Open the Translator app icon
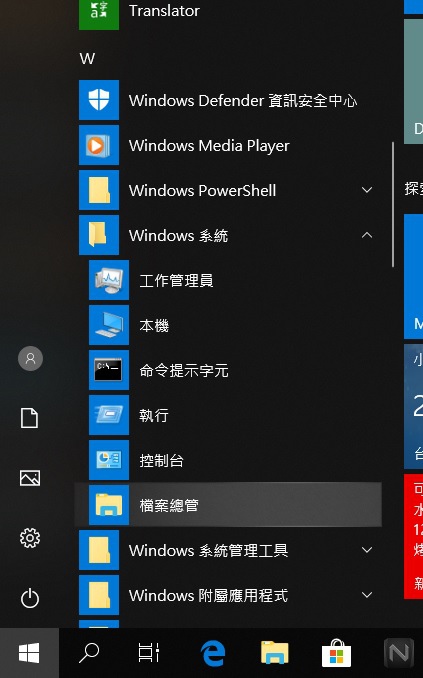Screen dimensions: 423x678 [99, 13]
